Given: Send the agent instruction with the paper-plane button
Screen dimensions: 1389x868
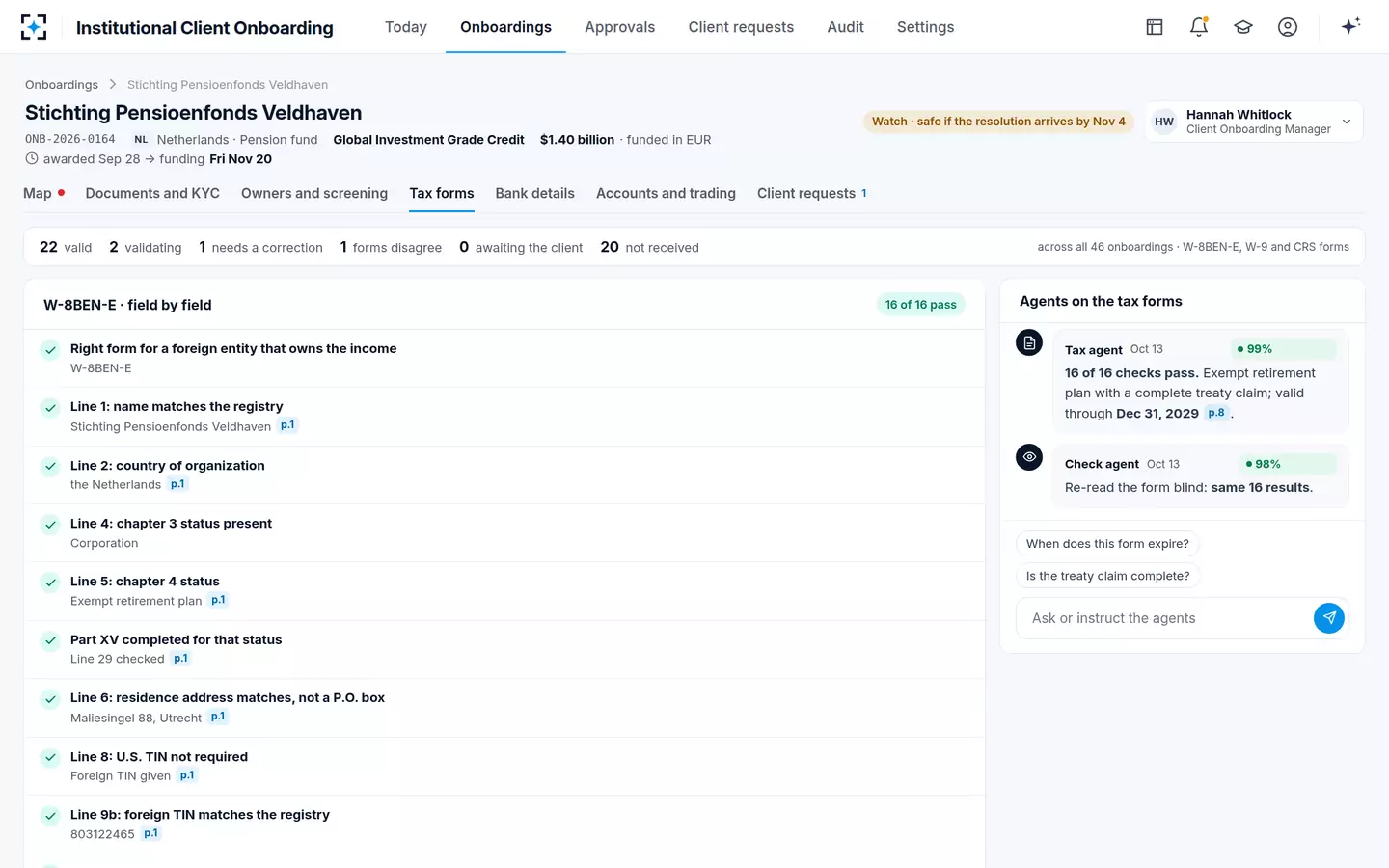Looking at the screenshot, I should 1329,618.
